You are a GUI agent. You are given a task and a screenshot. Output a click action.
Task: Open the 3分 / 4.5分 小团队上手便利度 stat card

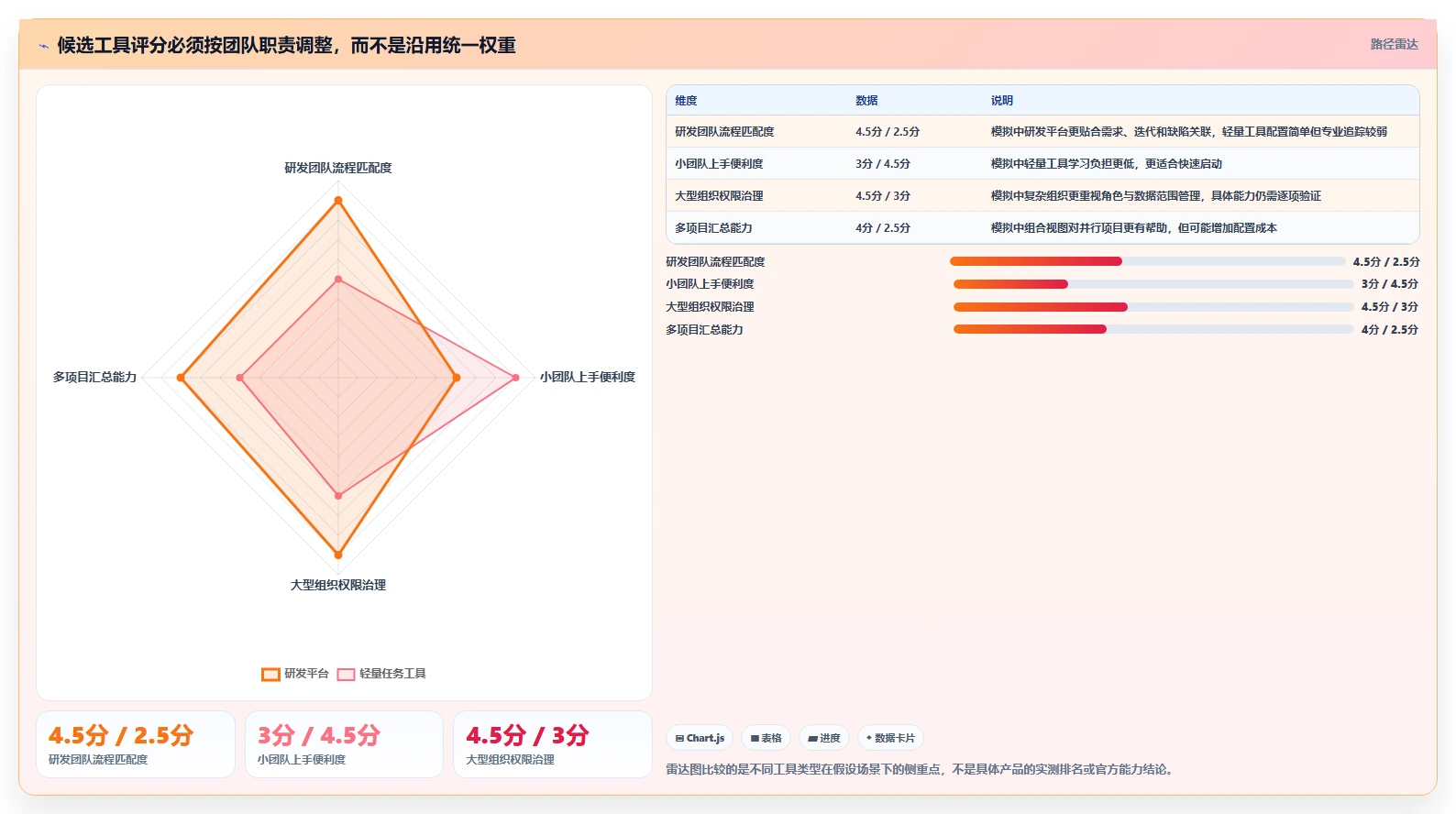tap(344, 744)
